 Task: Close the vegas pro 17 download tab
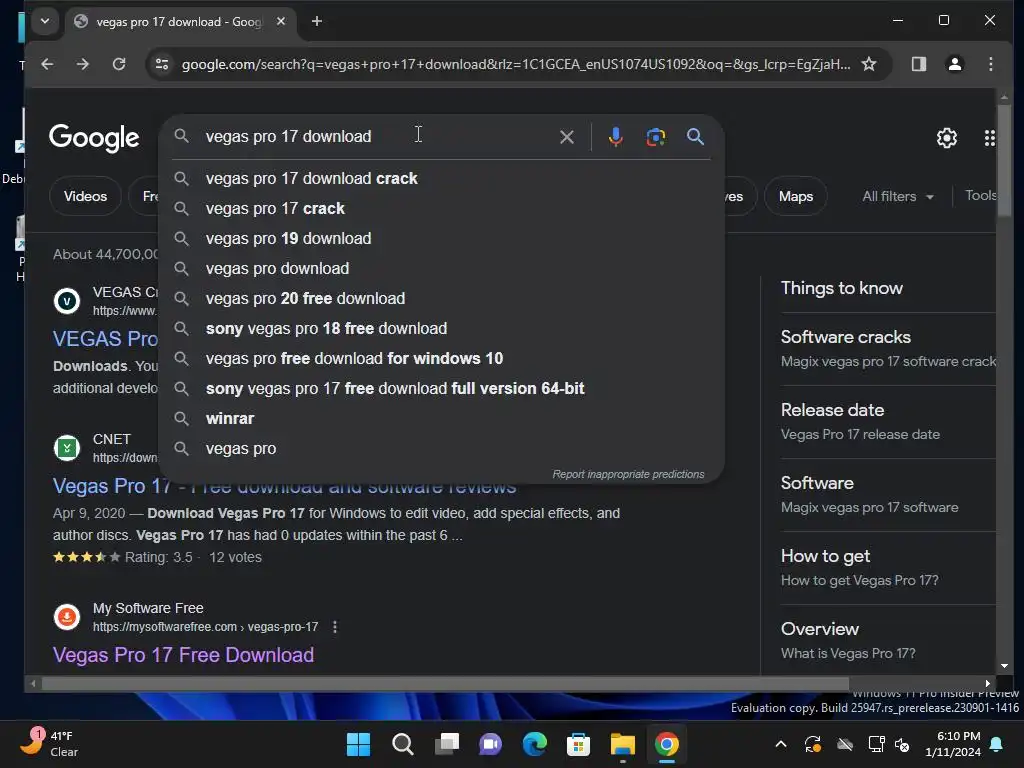(281, 22)
